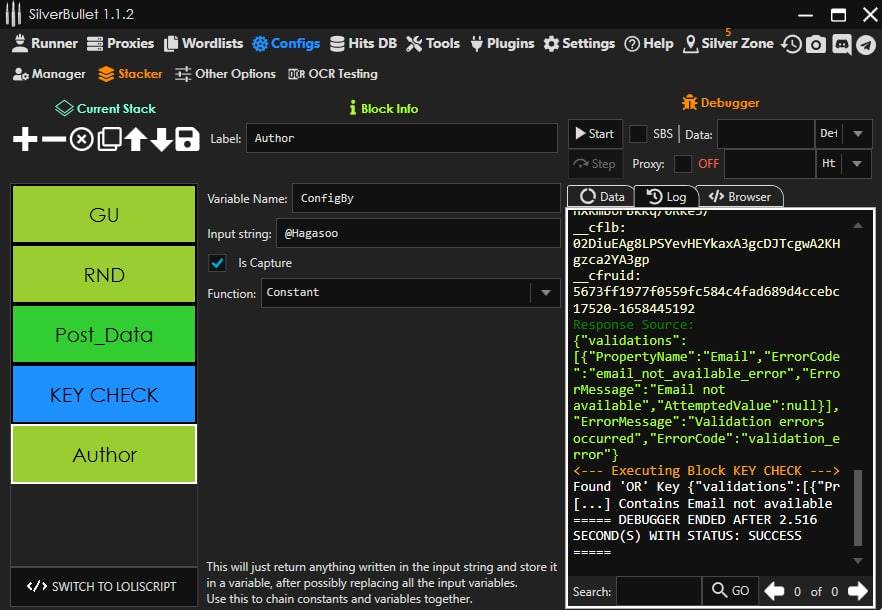This screenshot has width=882, height=610.
Task: Toggle the Proxy checkbox
Action: 683,164
